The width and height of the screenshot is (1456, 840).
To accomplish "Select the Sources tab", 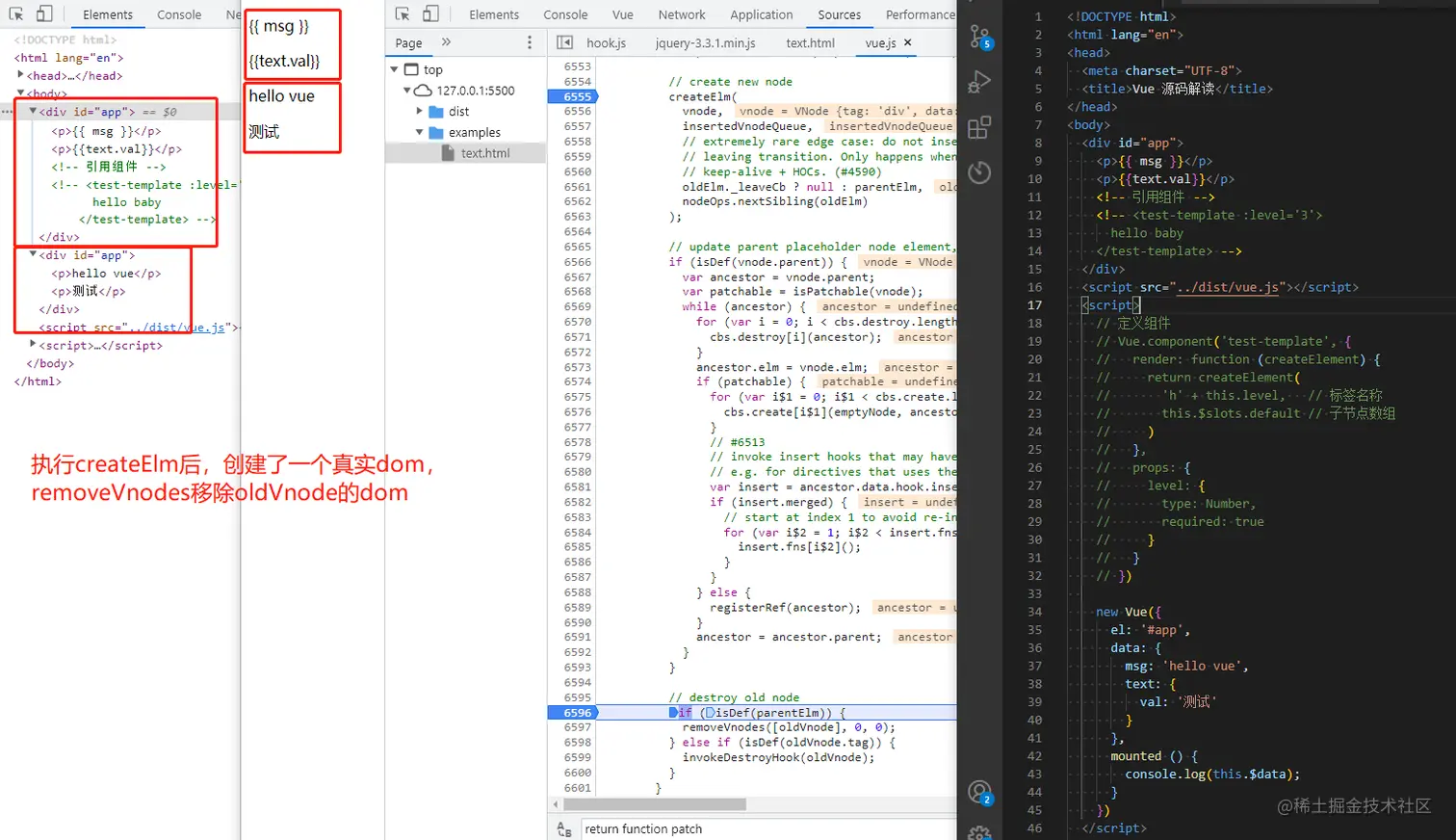I will 840,14.
